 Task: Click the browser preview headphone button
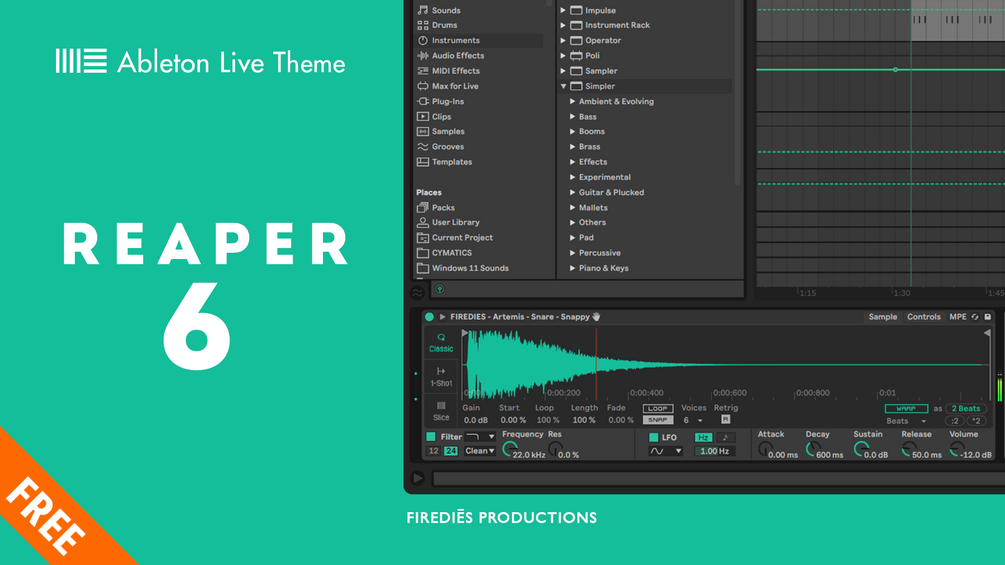click(x=440, y=290)
